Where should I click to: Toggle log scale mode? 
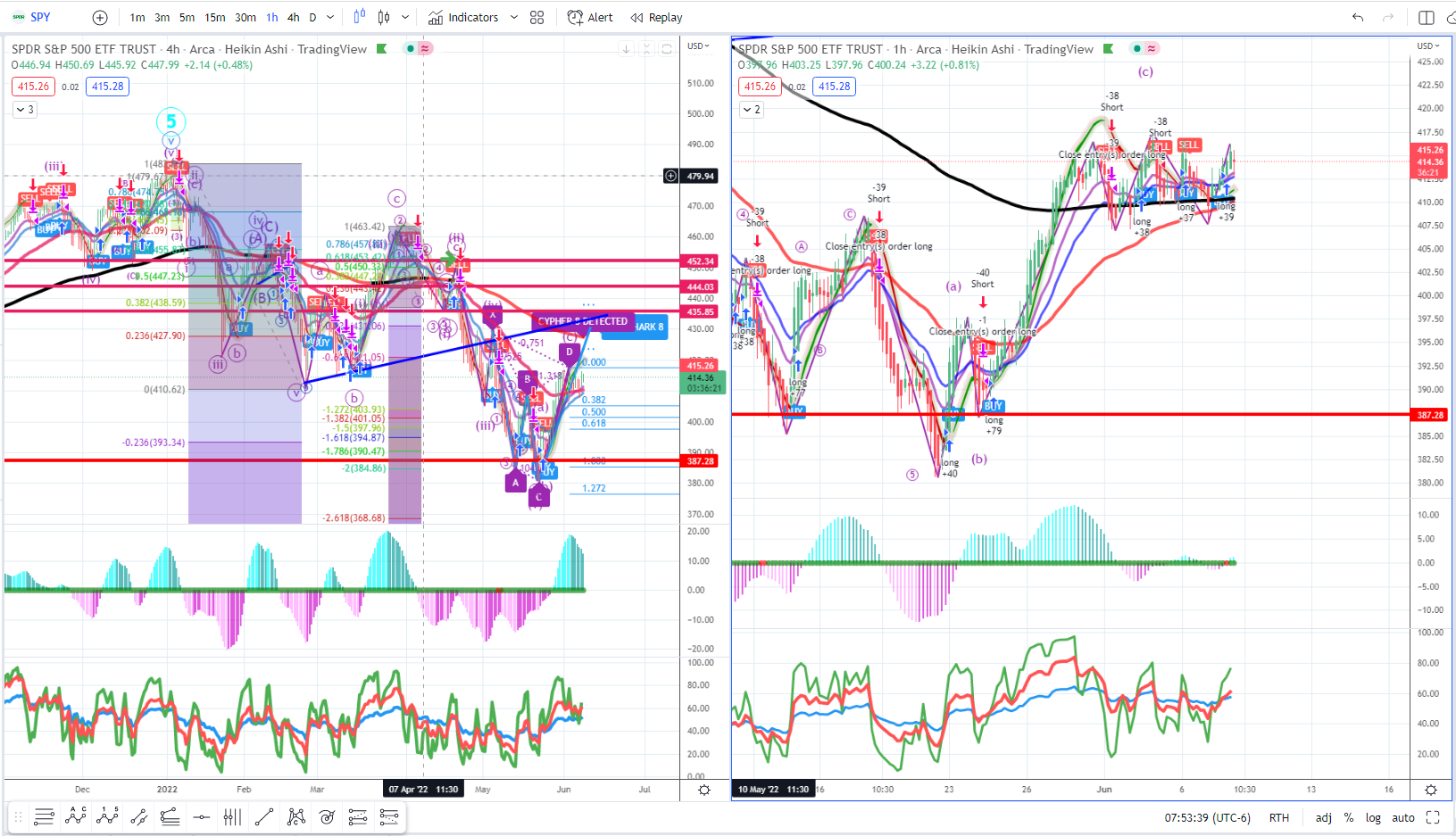click(x=1373, y=817)
